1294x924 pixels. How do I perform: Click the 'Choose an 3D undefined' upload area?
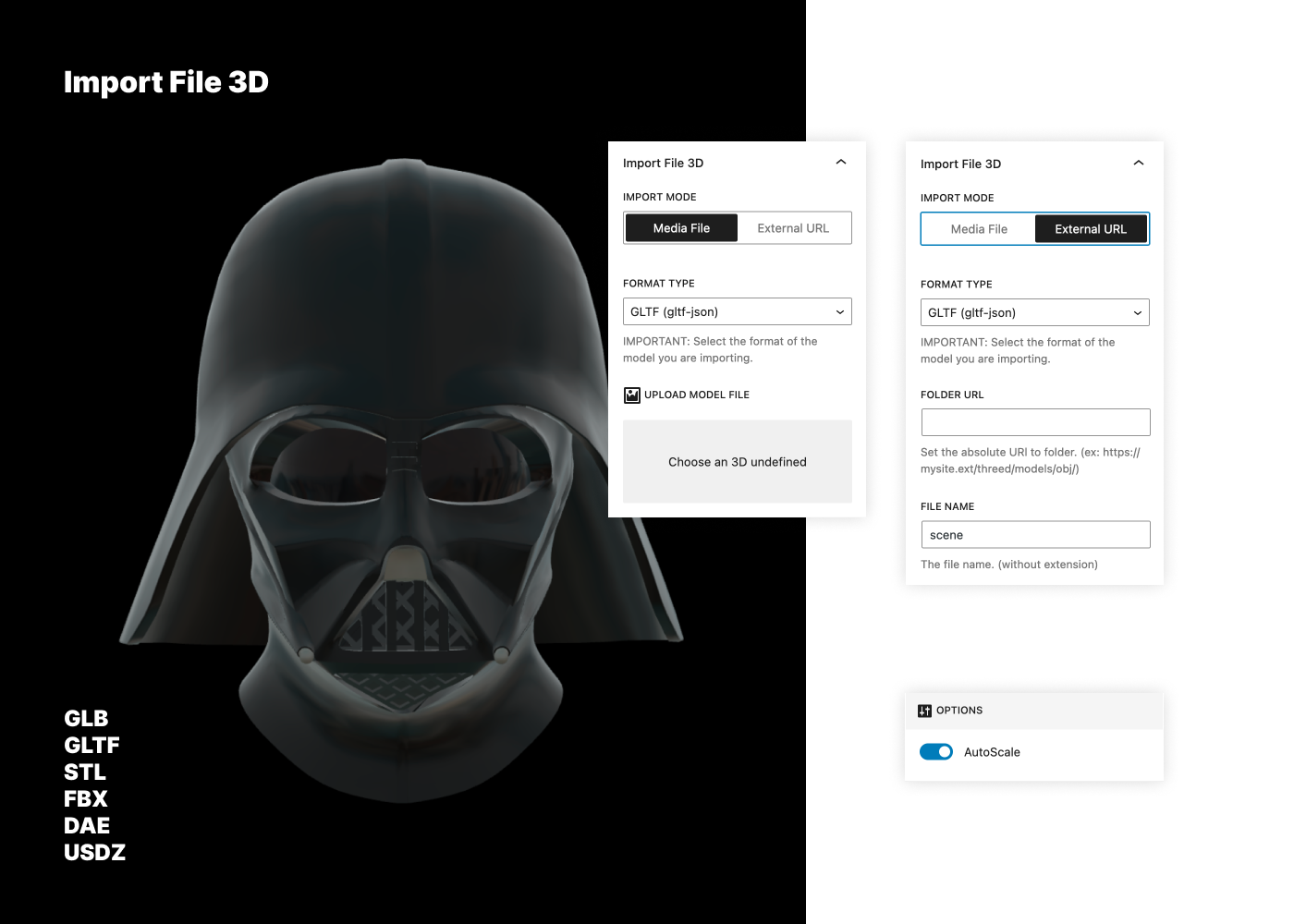(737, 461)
